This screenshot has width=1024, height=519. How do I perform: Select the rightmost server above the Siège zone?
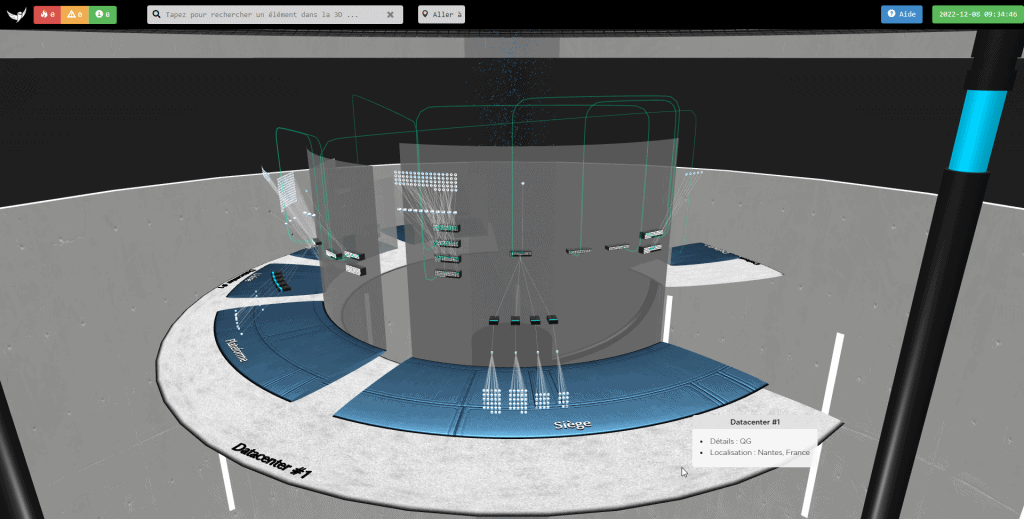(x=551, y=320)
